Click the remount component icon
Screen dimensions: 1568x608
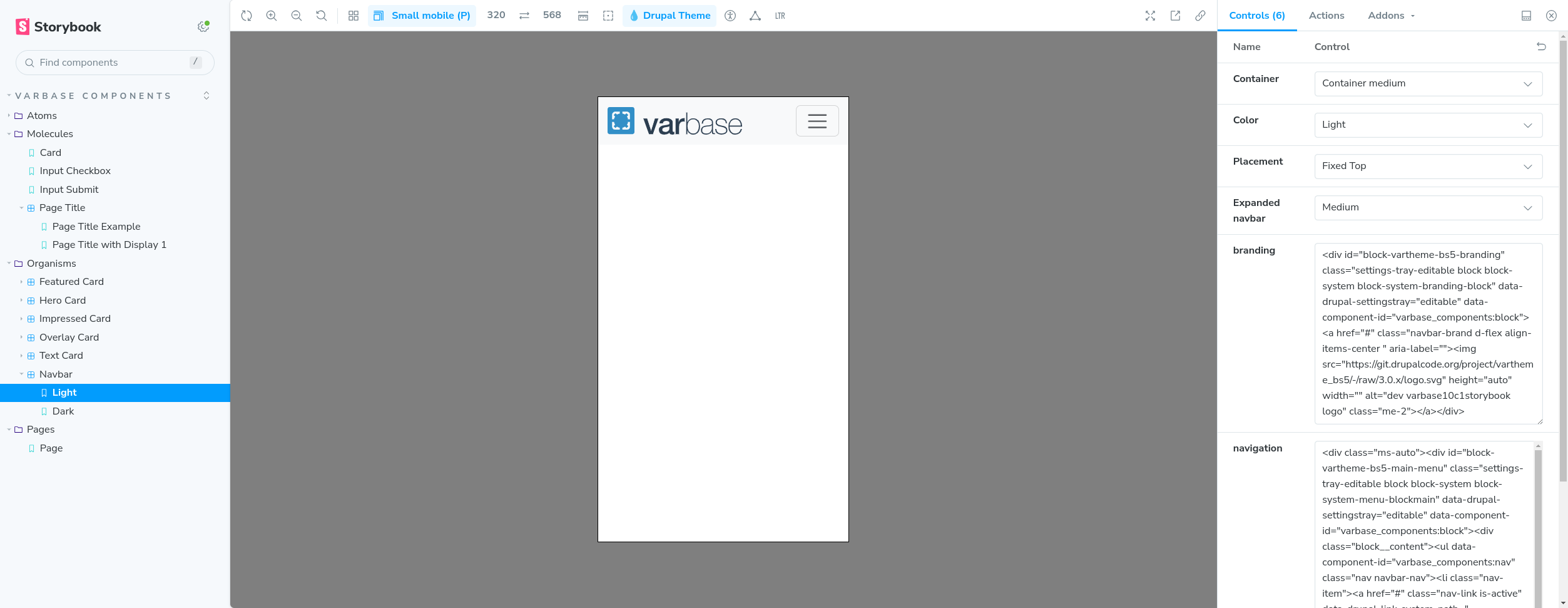click(x=247, y=16)
